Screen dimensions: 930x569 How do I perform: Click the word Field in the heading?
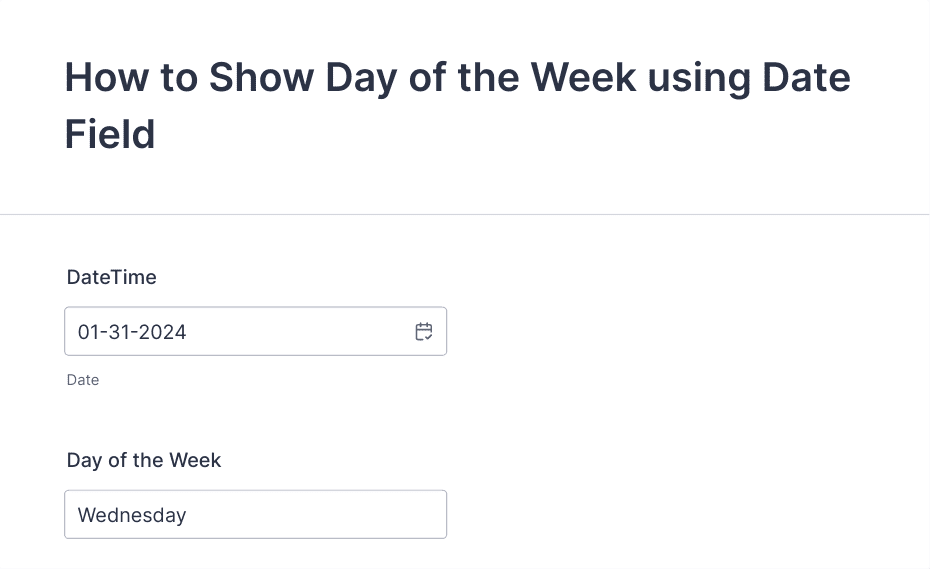point(110,134)
